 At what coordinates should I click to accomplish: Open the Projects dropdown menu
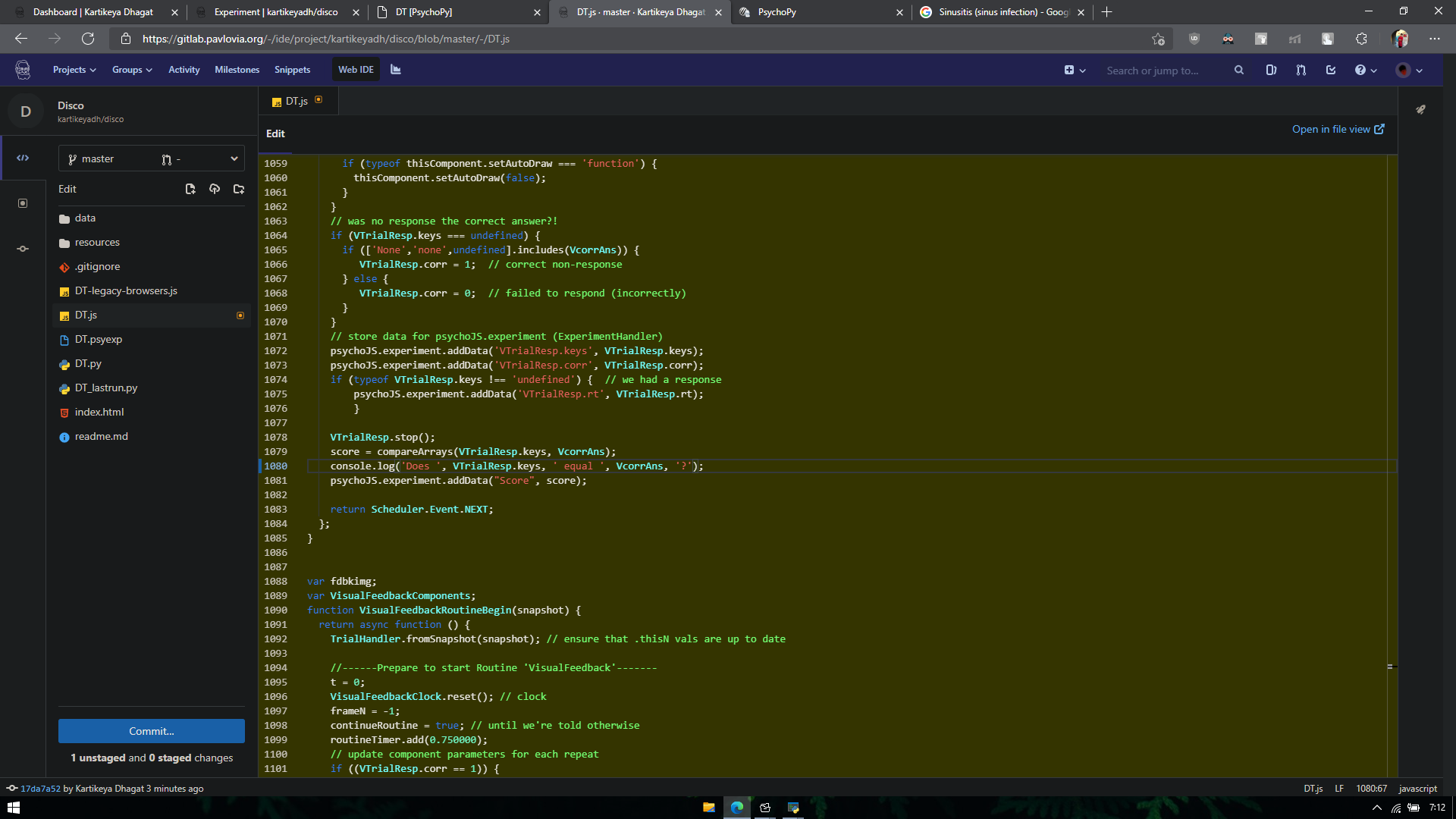click(74, 70)
